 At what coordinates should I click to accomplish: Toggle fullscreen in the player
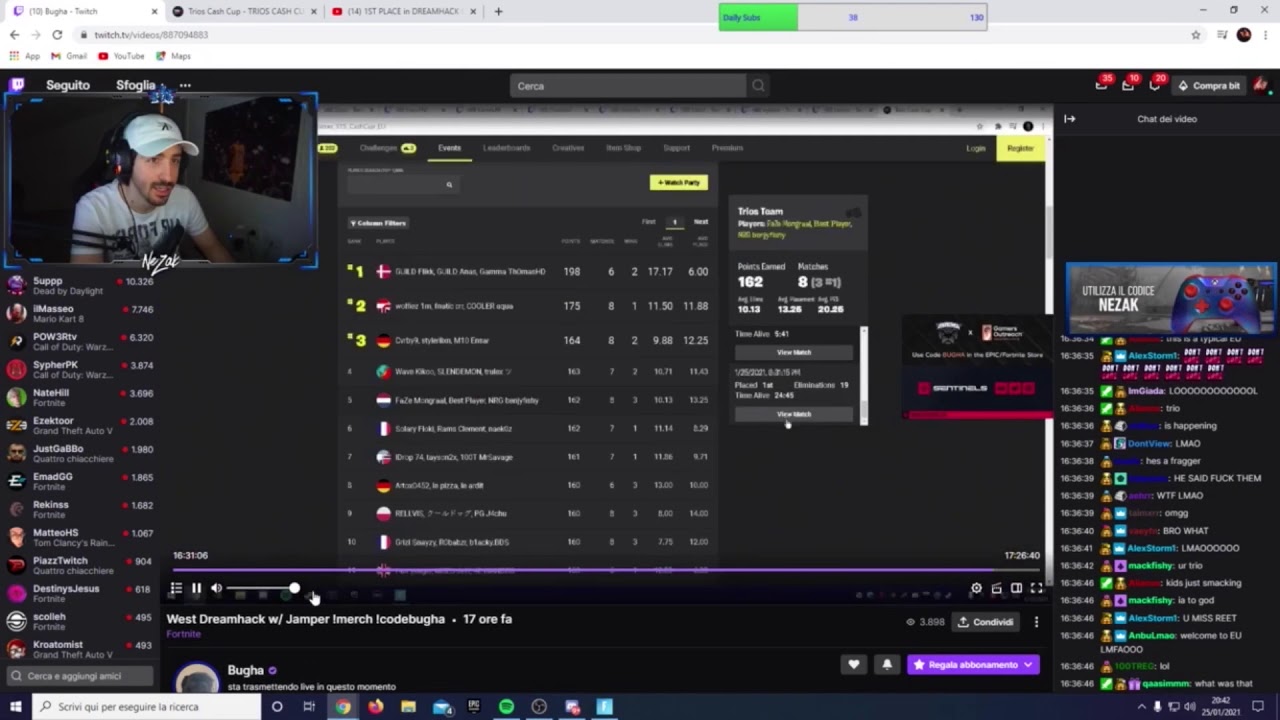pos(1036,589)
